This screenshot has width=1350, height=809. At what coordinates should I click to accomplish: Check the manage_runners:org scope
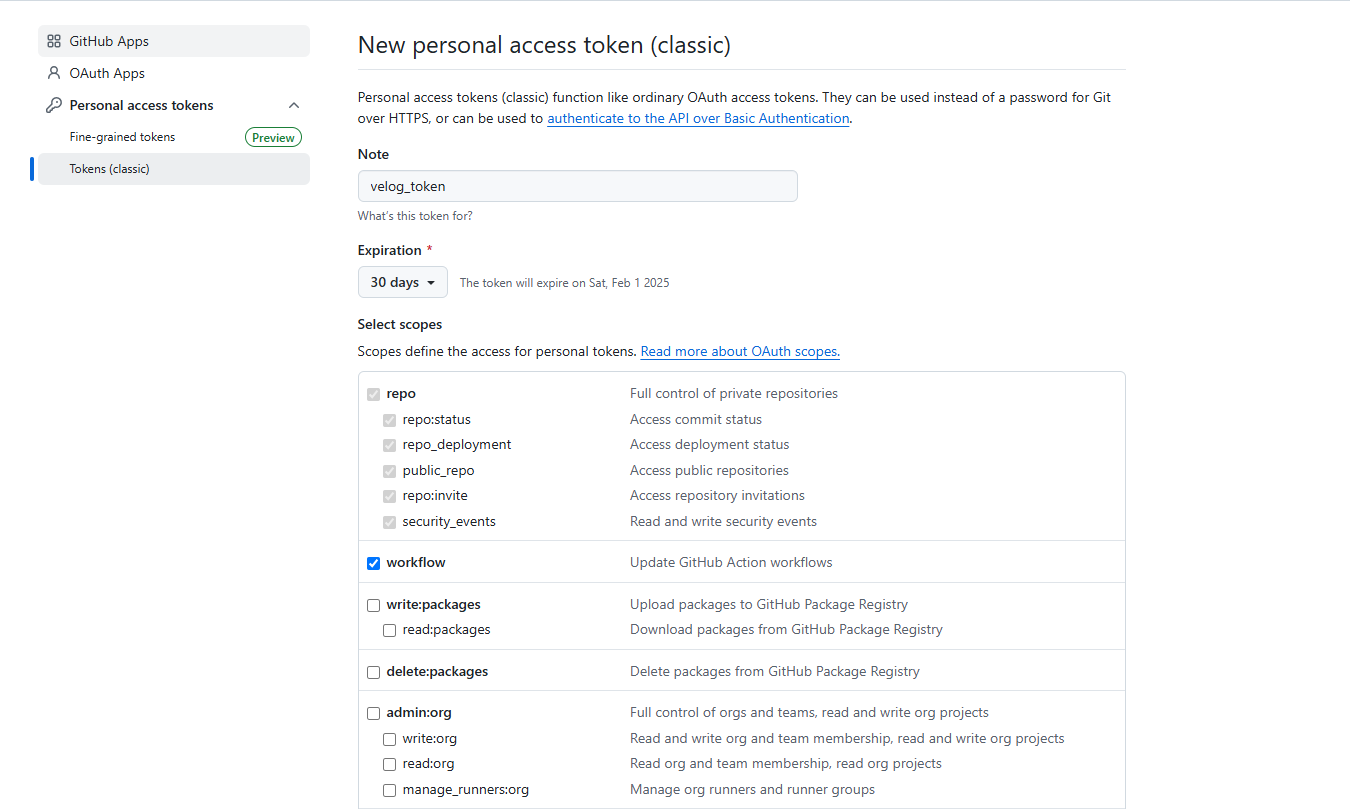coord(389,790)
